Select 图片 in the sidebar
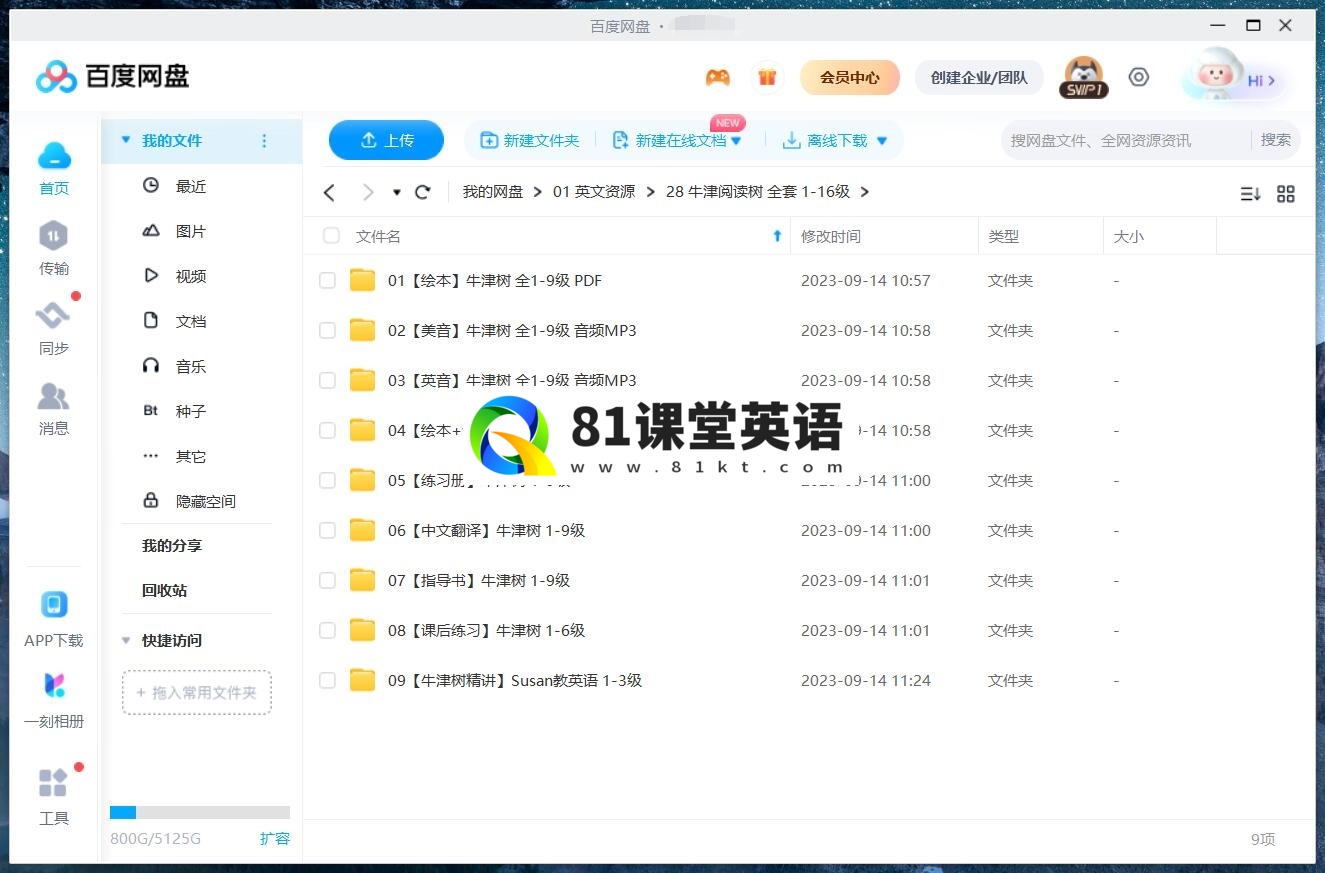 pyautogui.click(x=190, y=231)
